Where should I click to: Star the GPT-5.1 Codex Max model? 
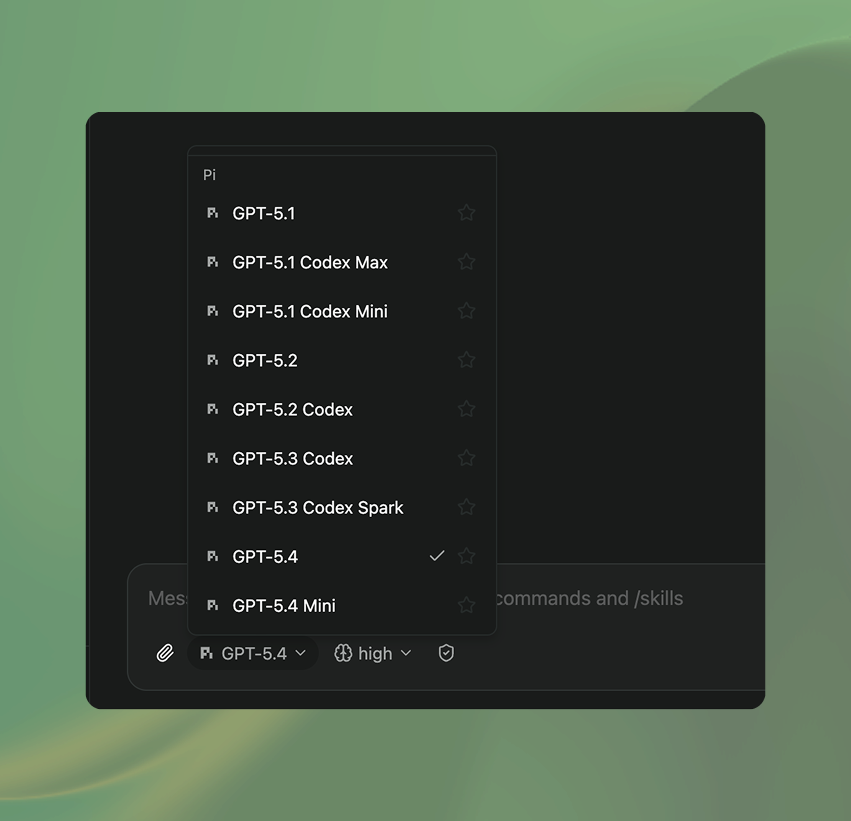click(466, 262)
